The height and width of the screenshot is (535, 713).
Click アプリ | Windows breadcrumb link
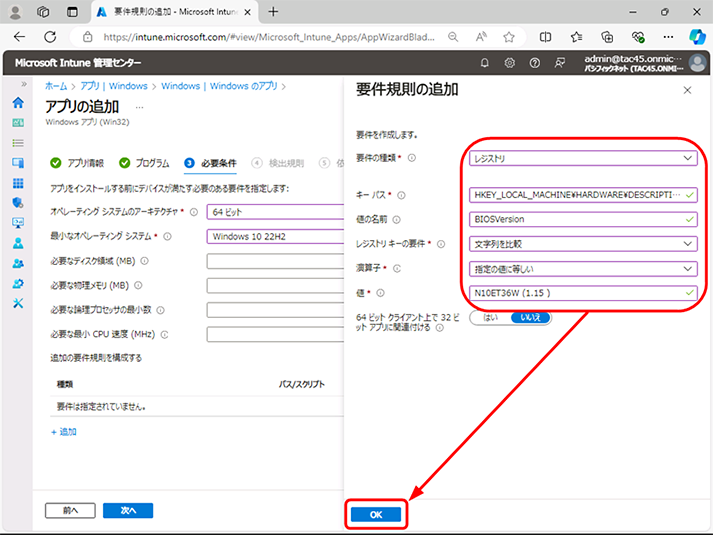click(x=114, y=86)
